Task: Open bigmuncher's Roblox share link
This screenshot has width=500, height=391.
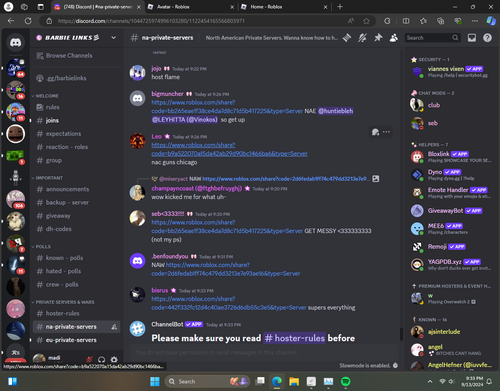Action: (x=227, y=107)
